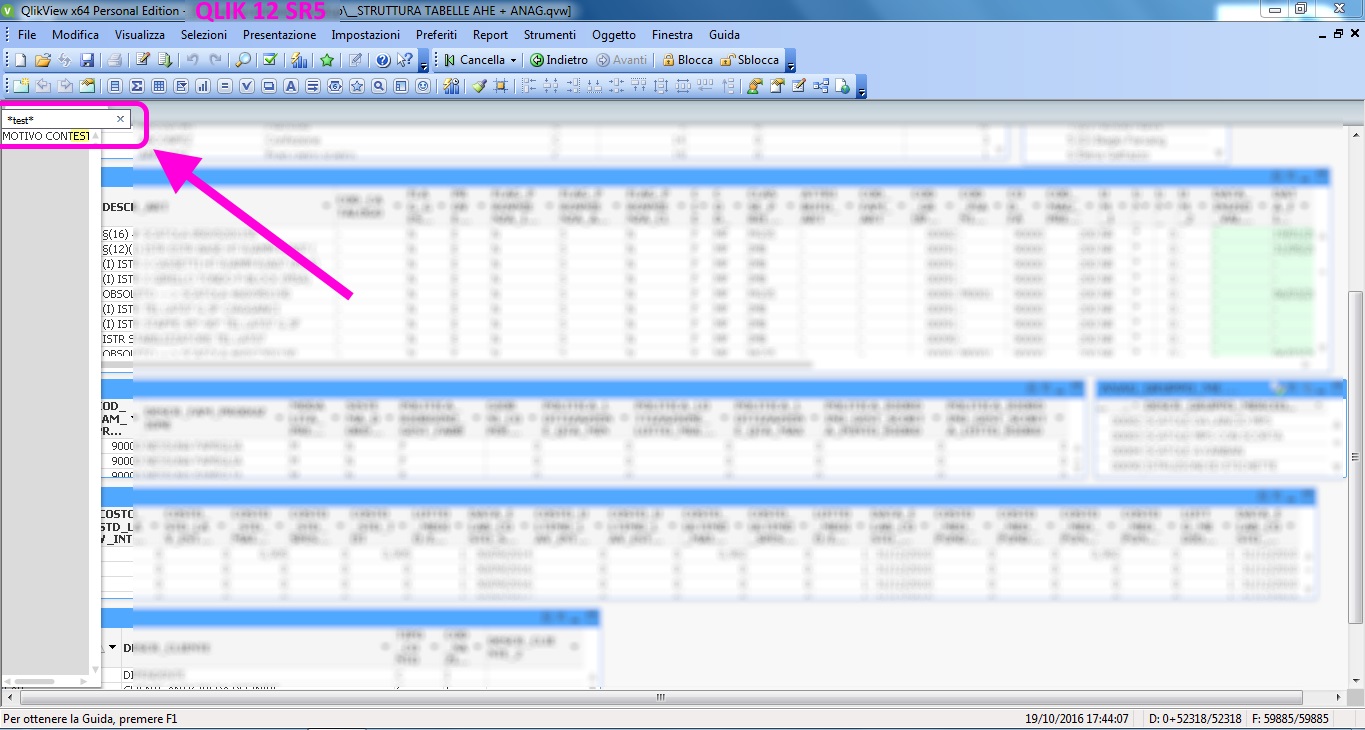Add a new sheet with the sparkle sheet icon
Viewport: 1365px width, 730px height.
(21, 86)
